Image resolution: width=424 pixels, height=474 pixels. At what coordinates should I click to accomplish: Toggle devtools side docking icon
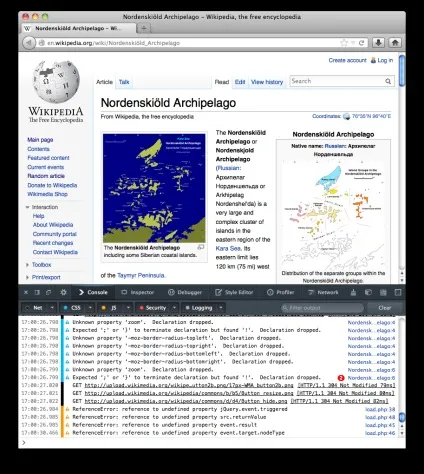(37, 292)
